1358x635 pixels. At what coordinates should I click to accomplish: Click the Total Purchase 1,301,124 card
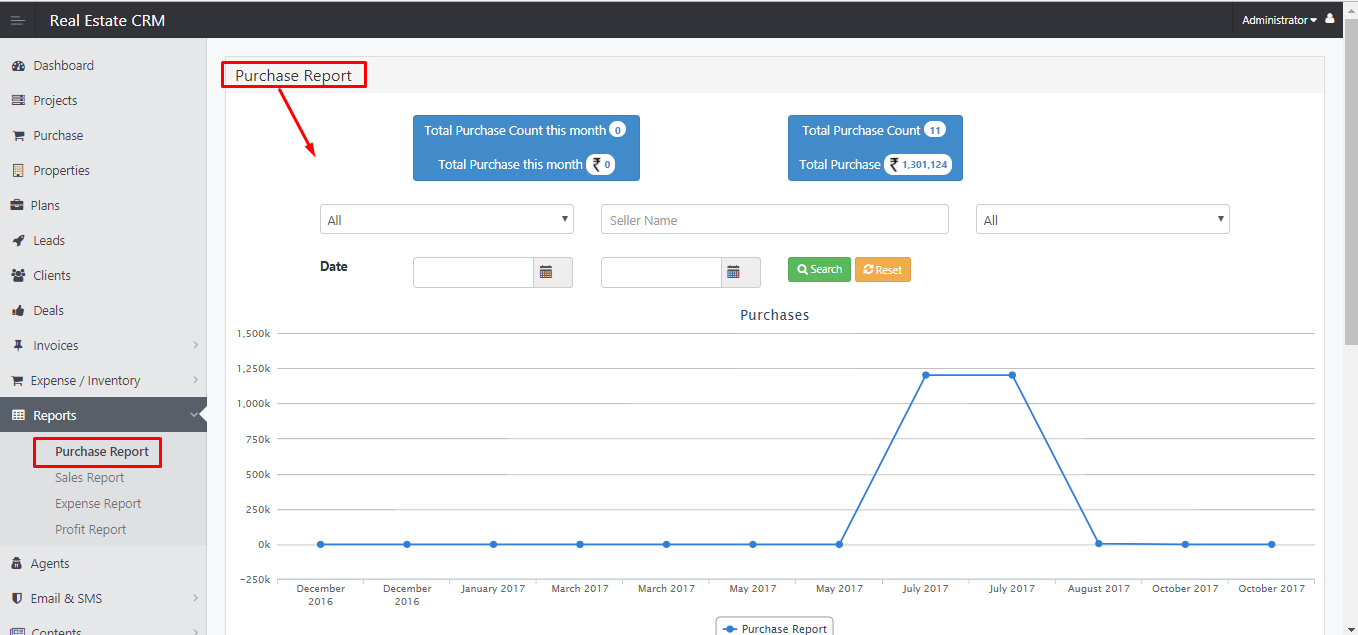pyautogui.click(x=875, y=148)
